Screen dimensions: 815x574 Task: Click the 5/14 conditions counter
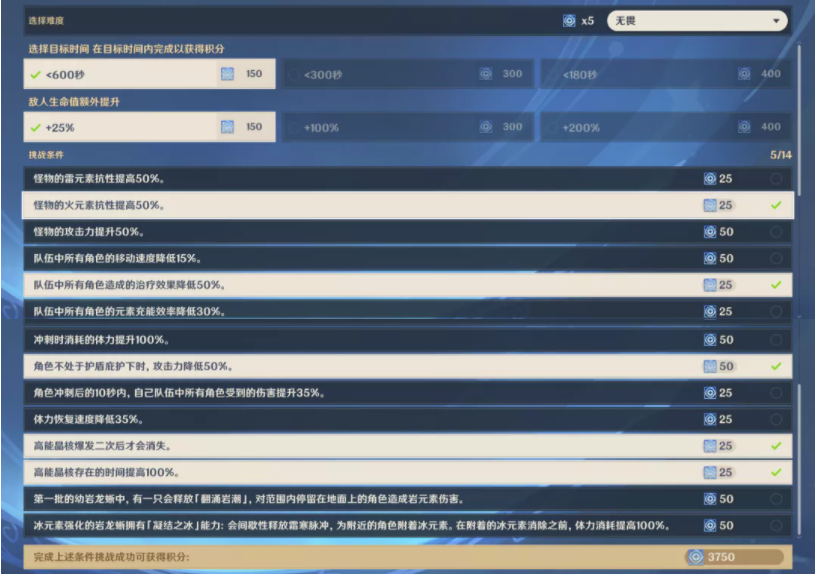[781, 155]
